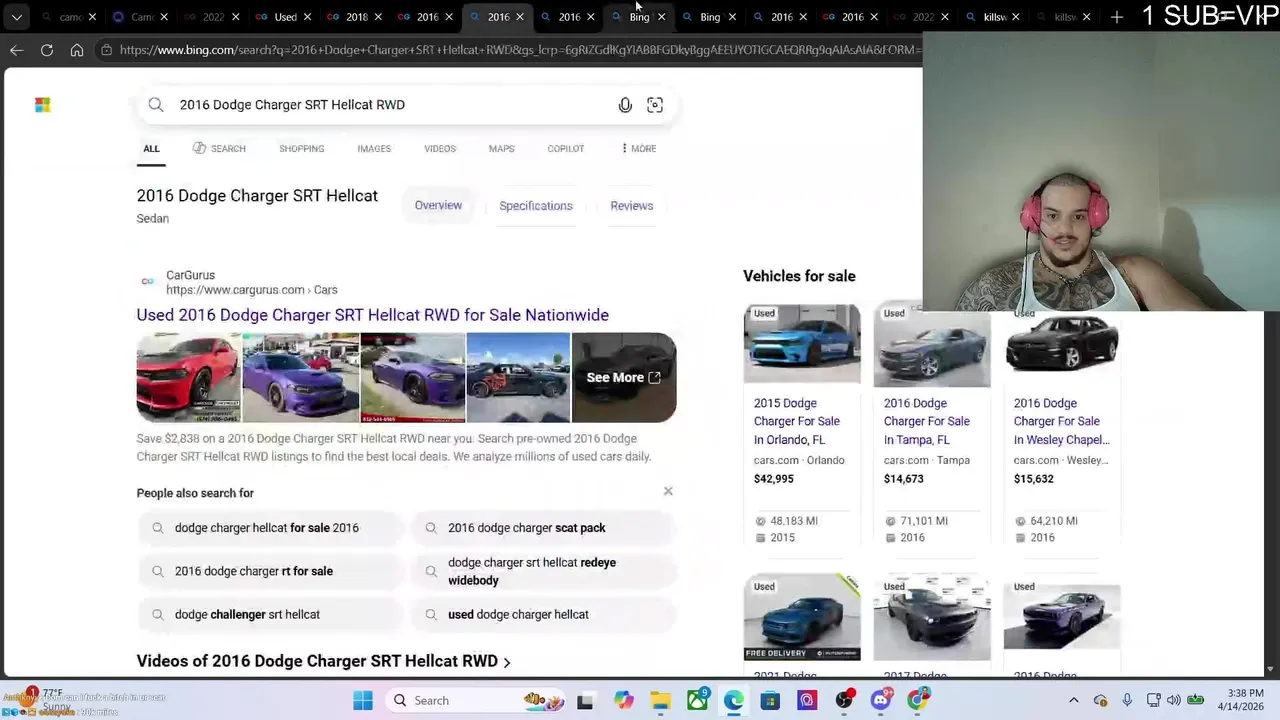Viewport: 1280px width, 720px height.
Task: Click the black Wesley Chapel Charger photo
Action: 1062,344
